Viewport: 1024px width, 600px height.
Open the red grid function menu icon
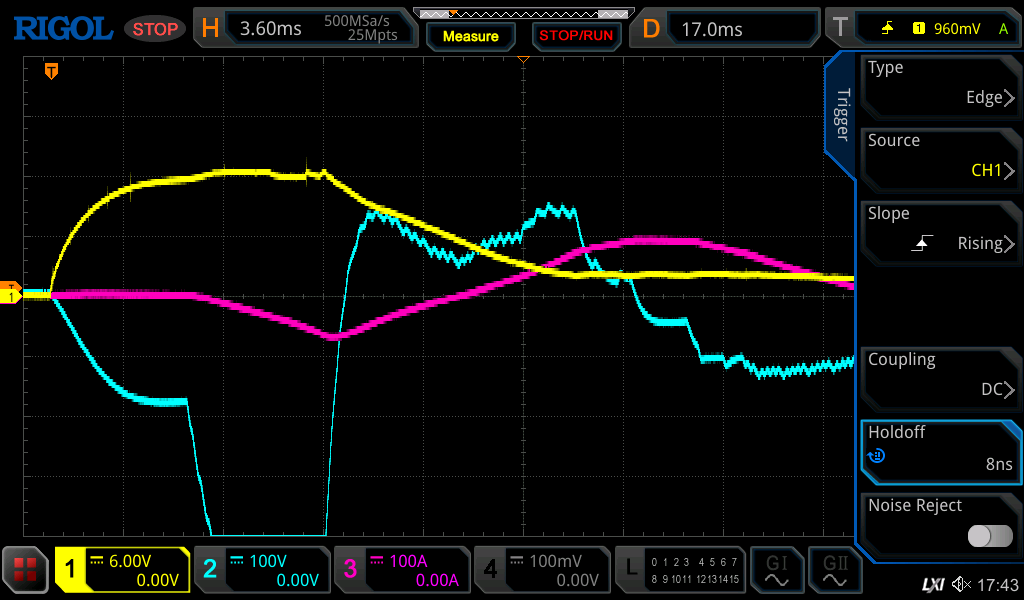point(26,570)
